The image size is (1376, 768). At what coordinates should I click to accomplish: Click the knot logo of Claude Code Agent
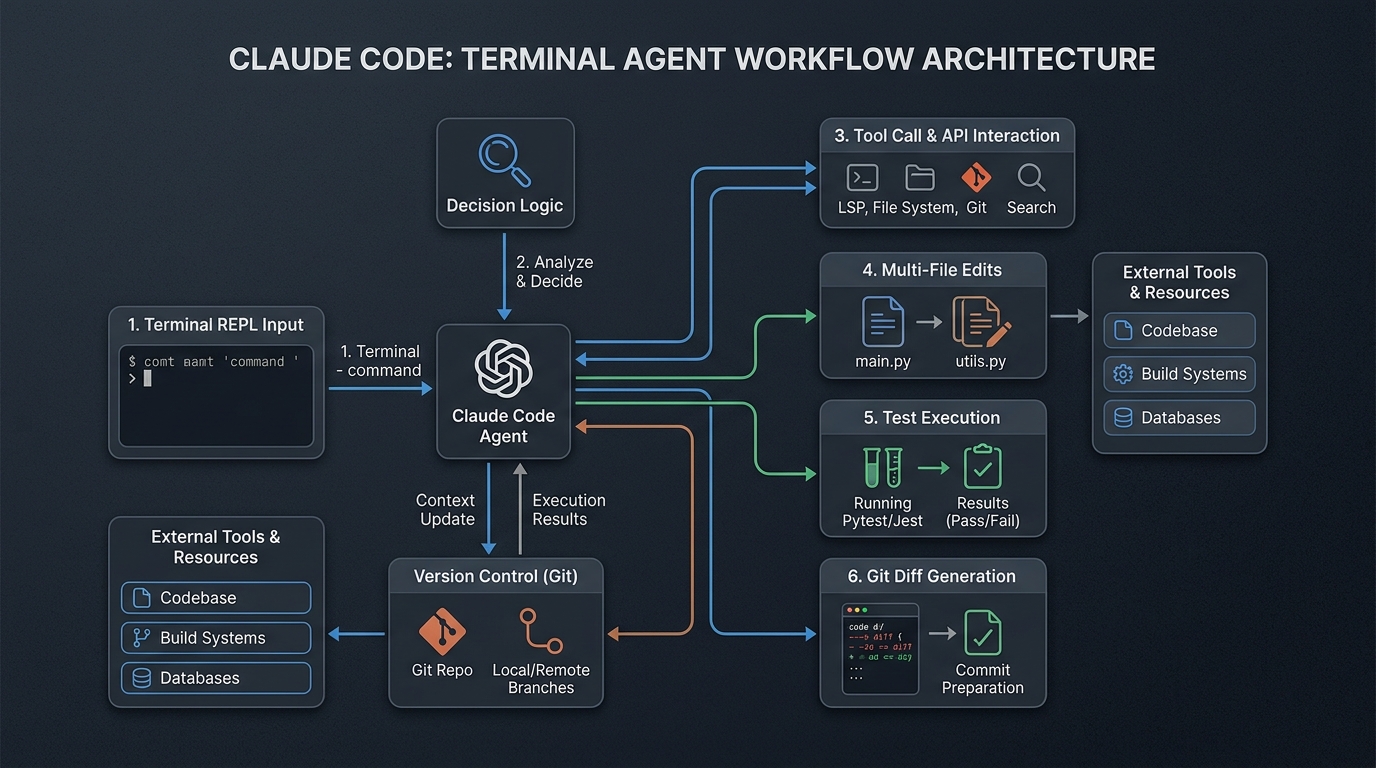coord(503,369)
